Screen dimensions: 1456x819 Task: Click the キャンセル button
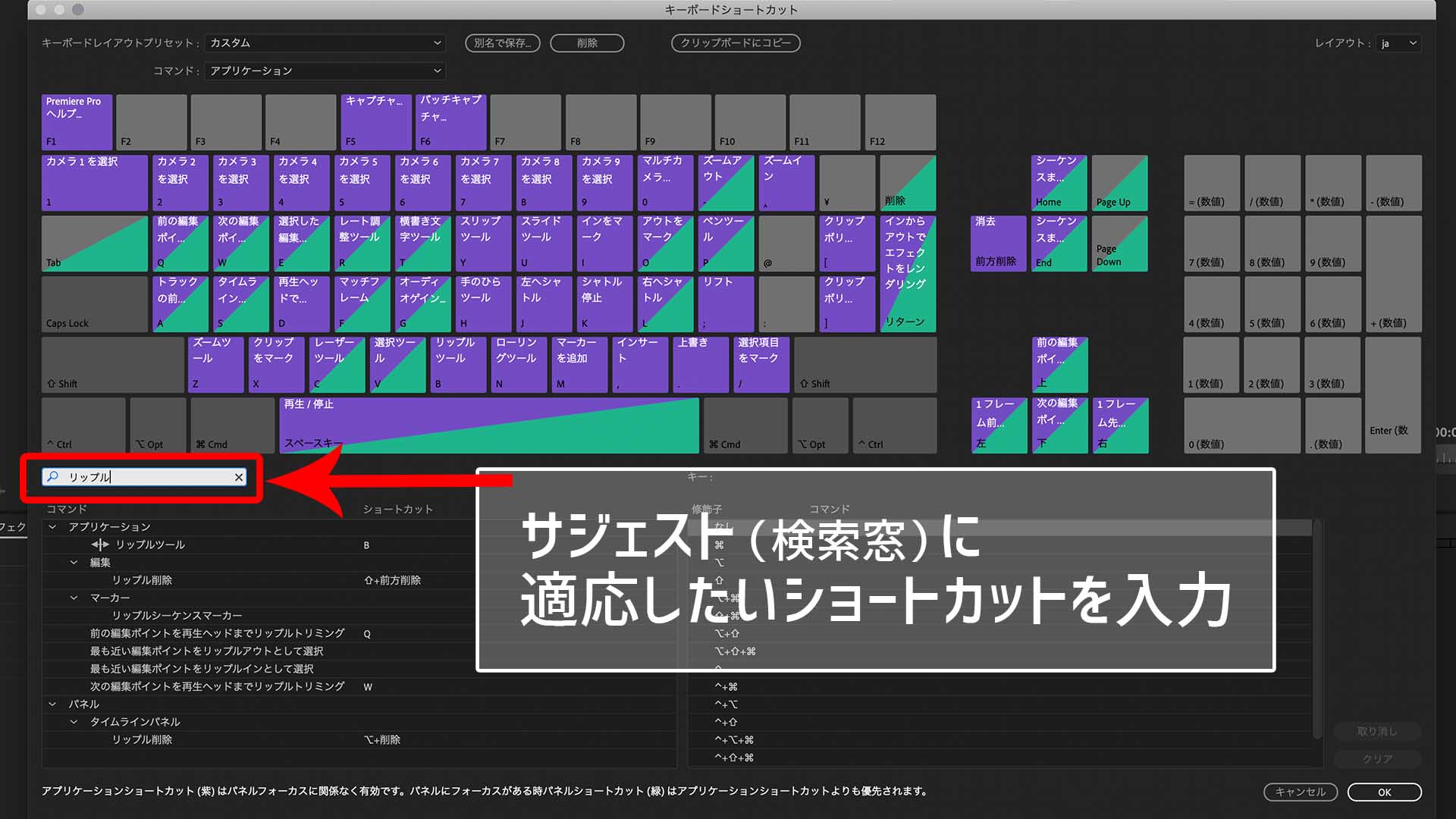[x=1301, y=792]
